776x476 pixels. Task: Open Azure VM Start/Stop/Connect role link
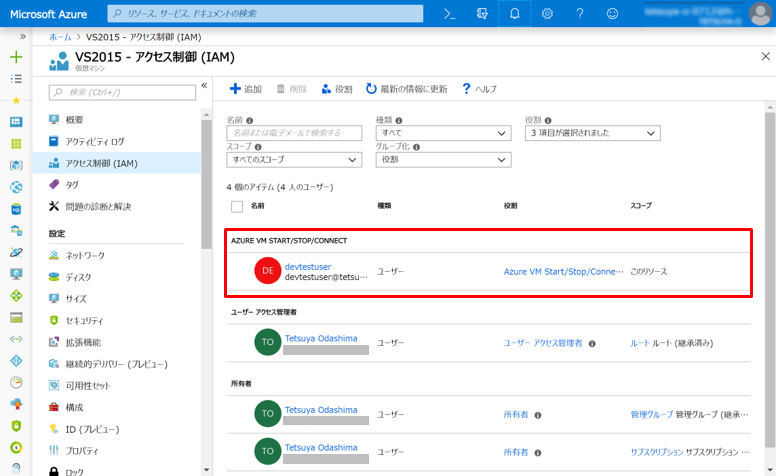tap(563, 272)
